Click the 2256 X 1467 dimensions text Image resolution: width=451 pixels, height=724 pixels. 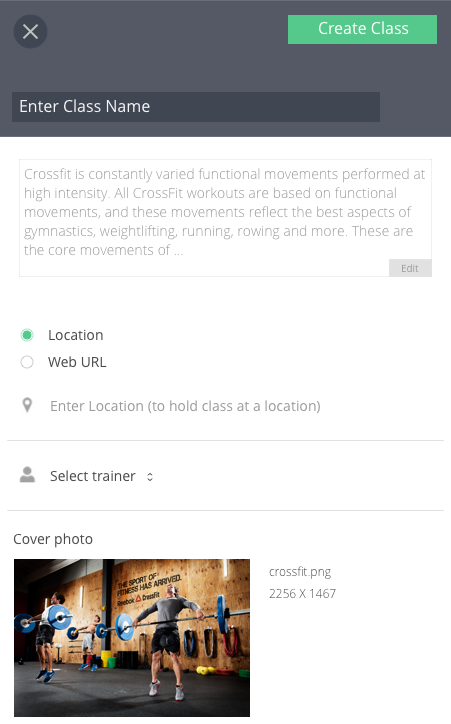[x=302, y=593]
